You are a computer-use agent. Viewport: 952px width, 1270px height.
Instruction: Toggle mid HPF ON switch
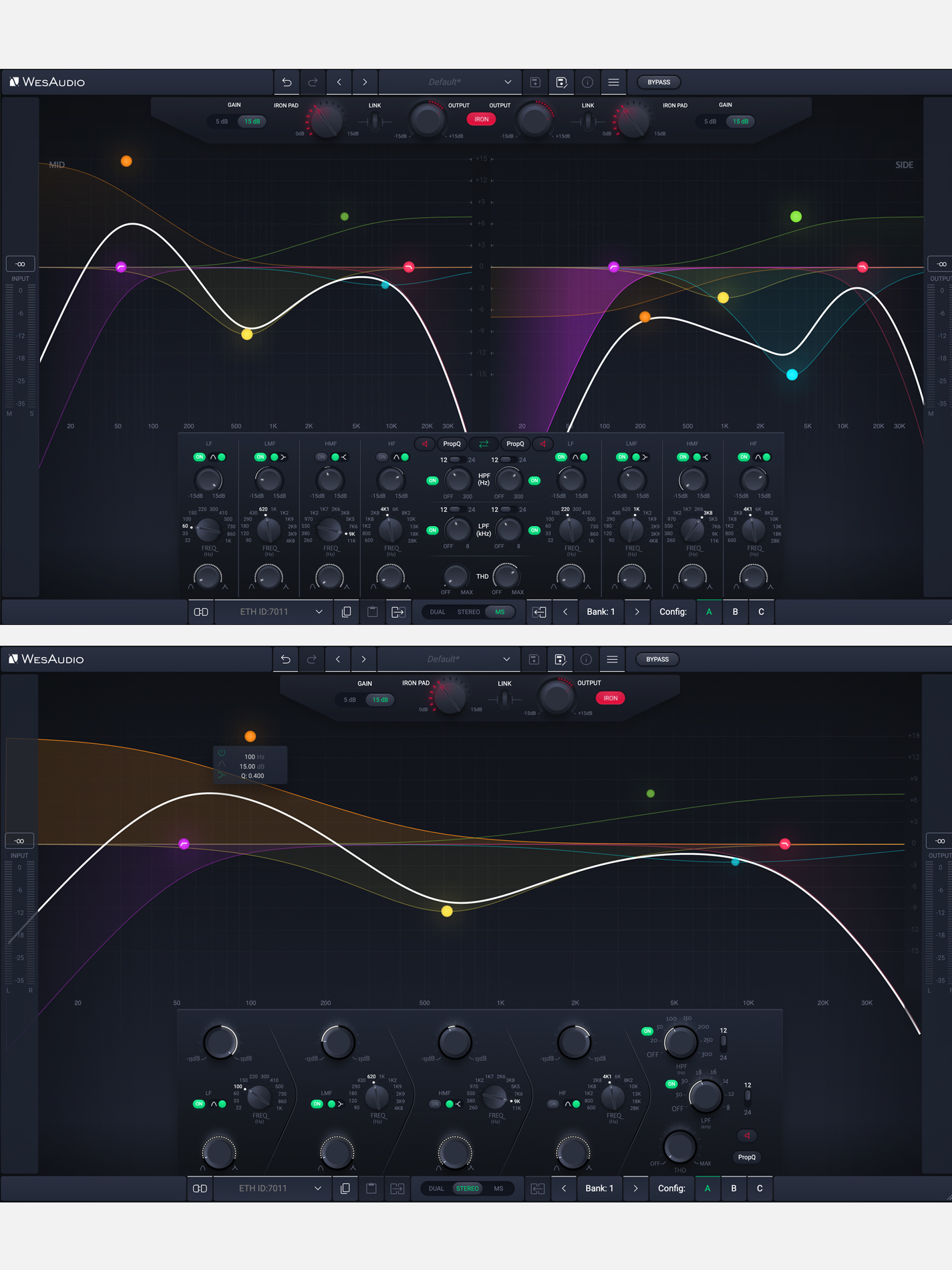[432, 481]
